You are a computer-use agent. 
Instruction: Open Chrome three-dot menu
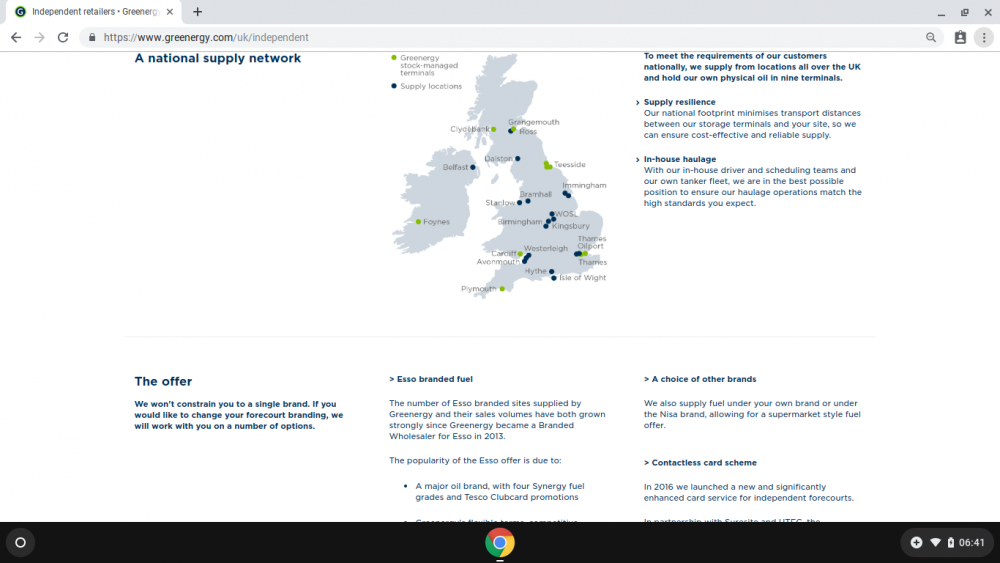pyautogui.click(x=984, y=38)
